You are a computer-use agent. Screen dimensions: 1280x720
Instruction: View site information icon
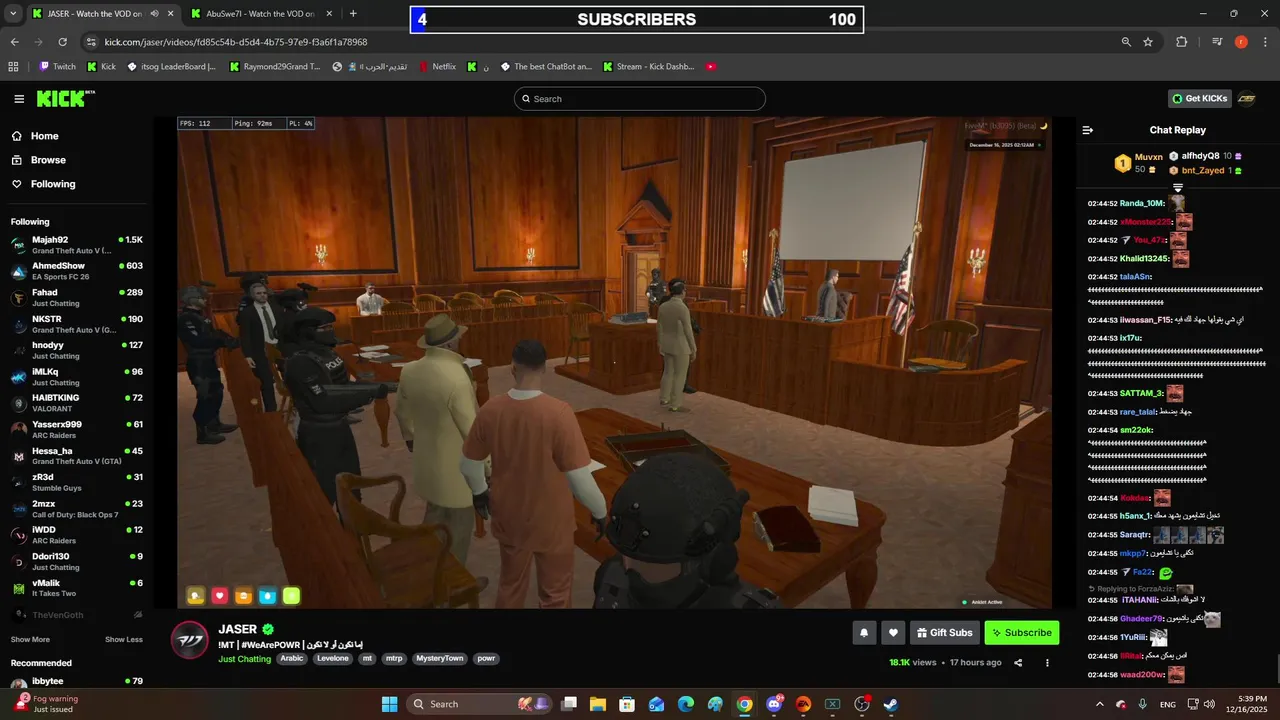(91, 42)
